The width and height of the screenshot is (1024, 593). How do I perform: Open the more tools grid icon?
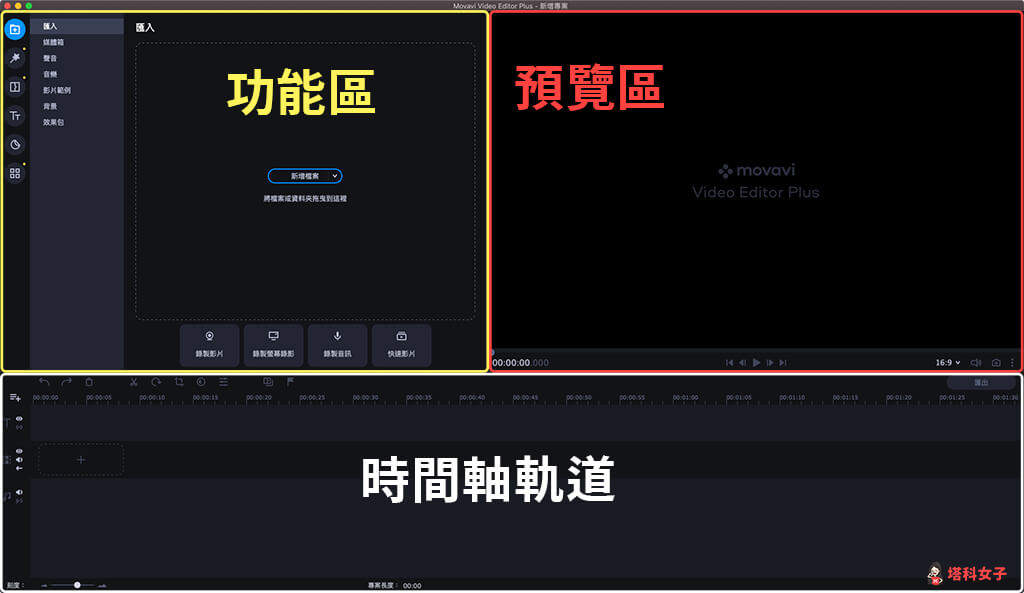[x=14, y=172]
